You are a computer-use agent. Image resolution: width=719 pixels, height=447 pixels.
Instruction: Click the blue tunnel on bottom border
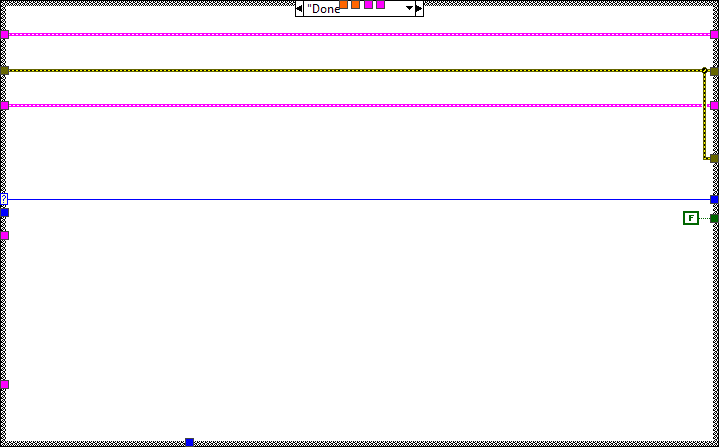[189, 442]
